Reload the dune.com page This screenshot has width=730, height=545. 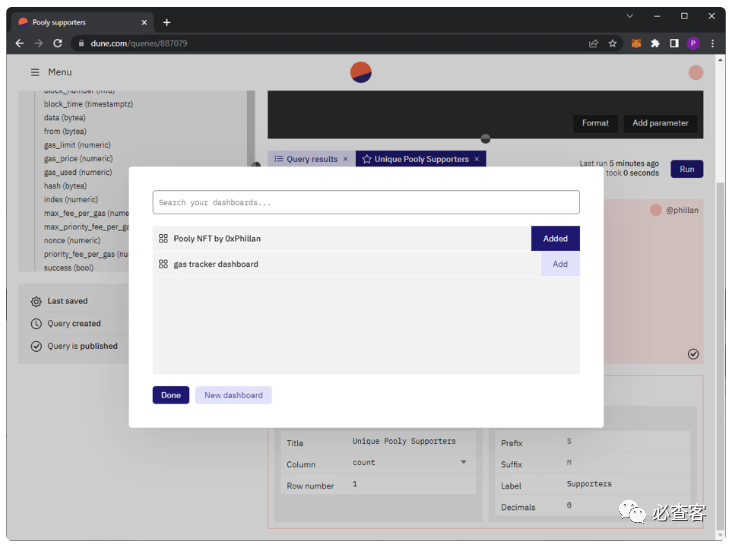pos(58,43)
